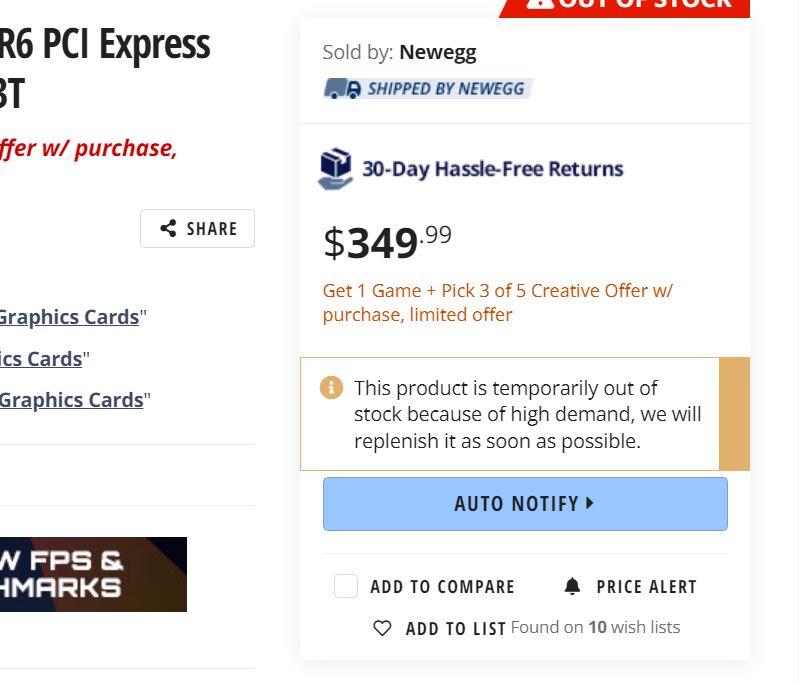The image size is (799, 684).
Task: Click the Newegg seller name
Action: 438,52
